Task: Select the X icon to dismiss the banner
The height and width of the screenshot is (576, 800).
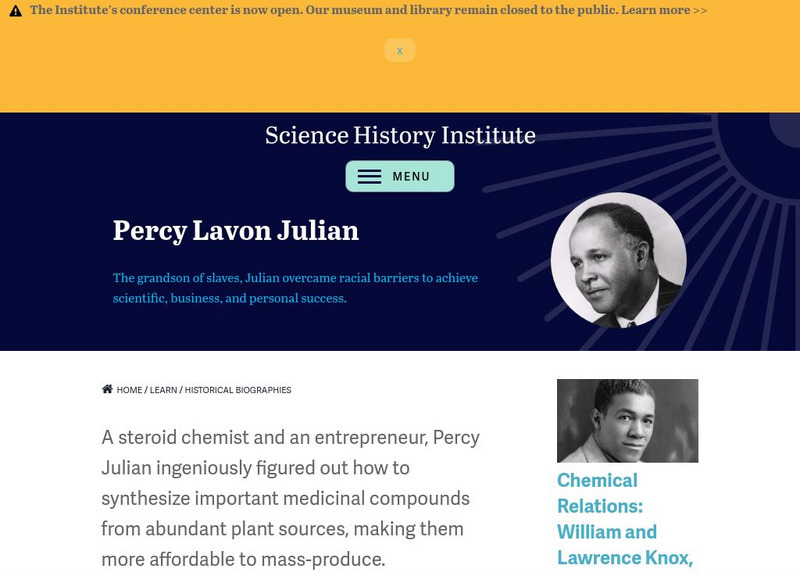Action: [399, 49]
